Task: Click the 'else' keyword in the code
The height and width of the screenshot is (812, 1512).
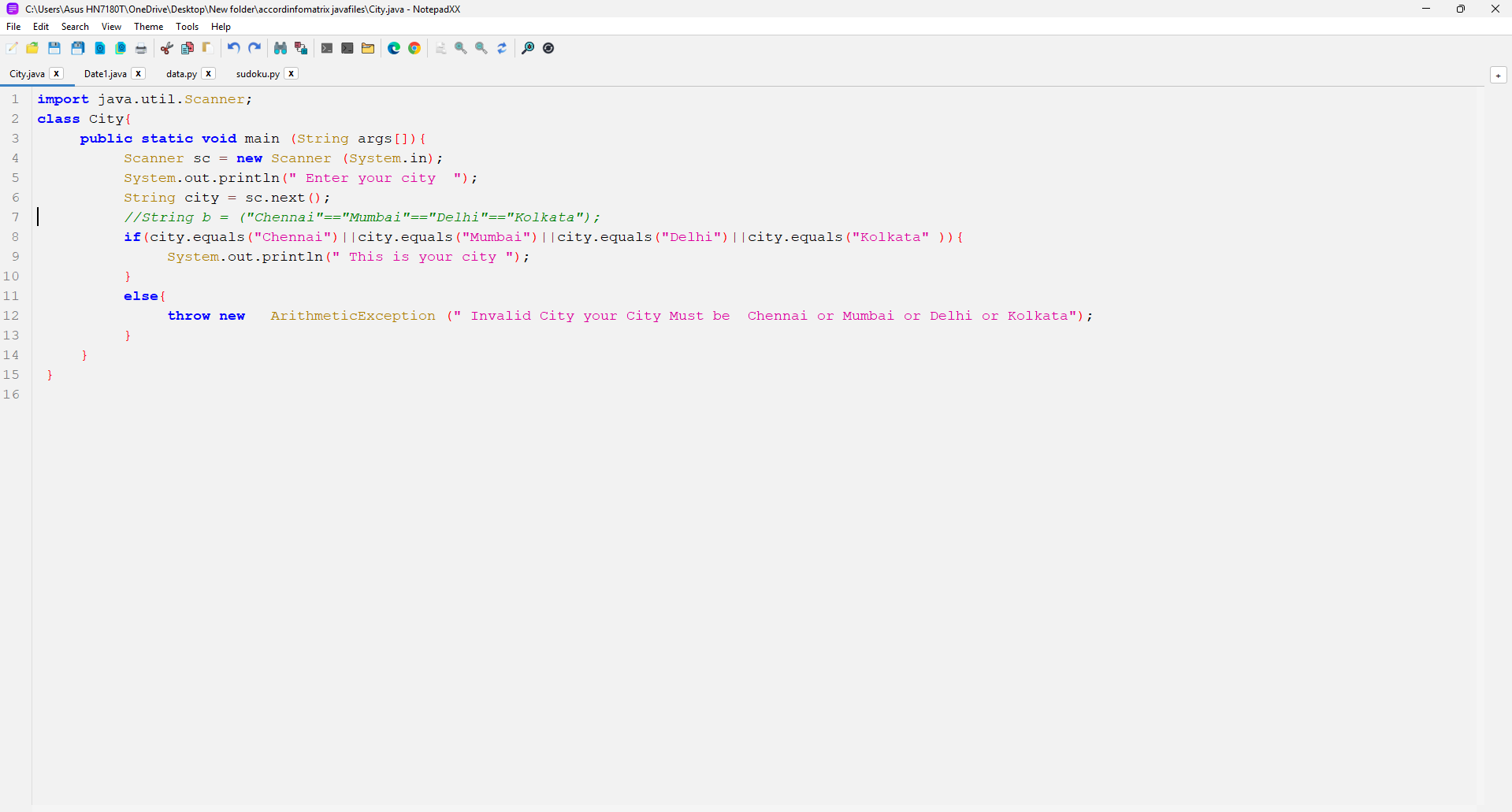Action: click(141, 296)
